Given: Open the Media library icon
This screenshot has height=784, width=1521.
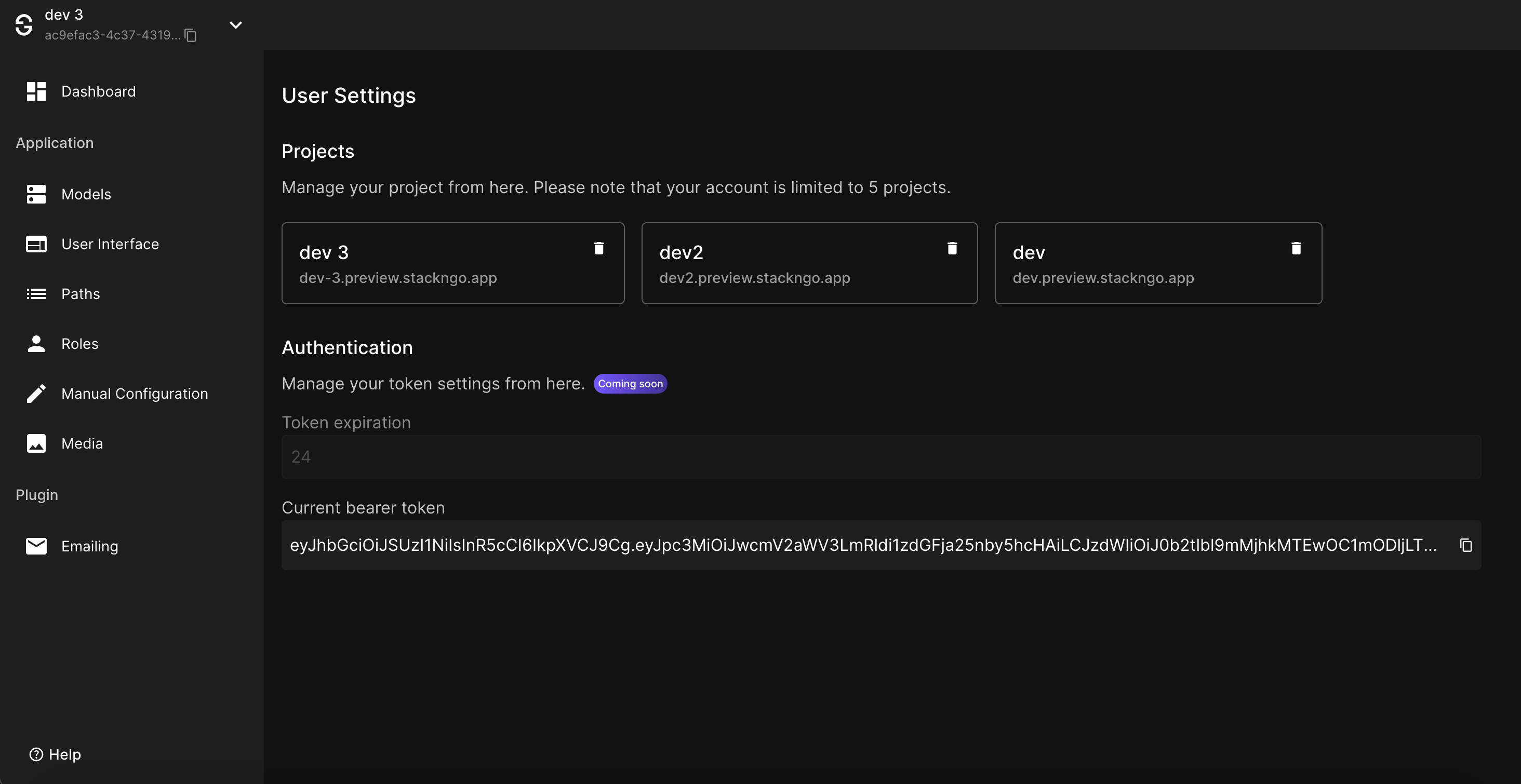Looking at the screenshot, I should (x=36, y=443).
